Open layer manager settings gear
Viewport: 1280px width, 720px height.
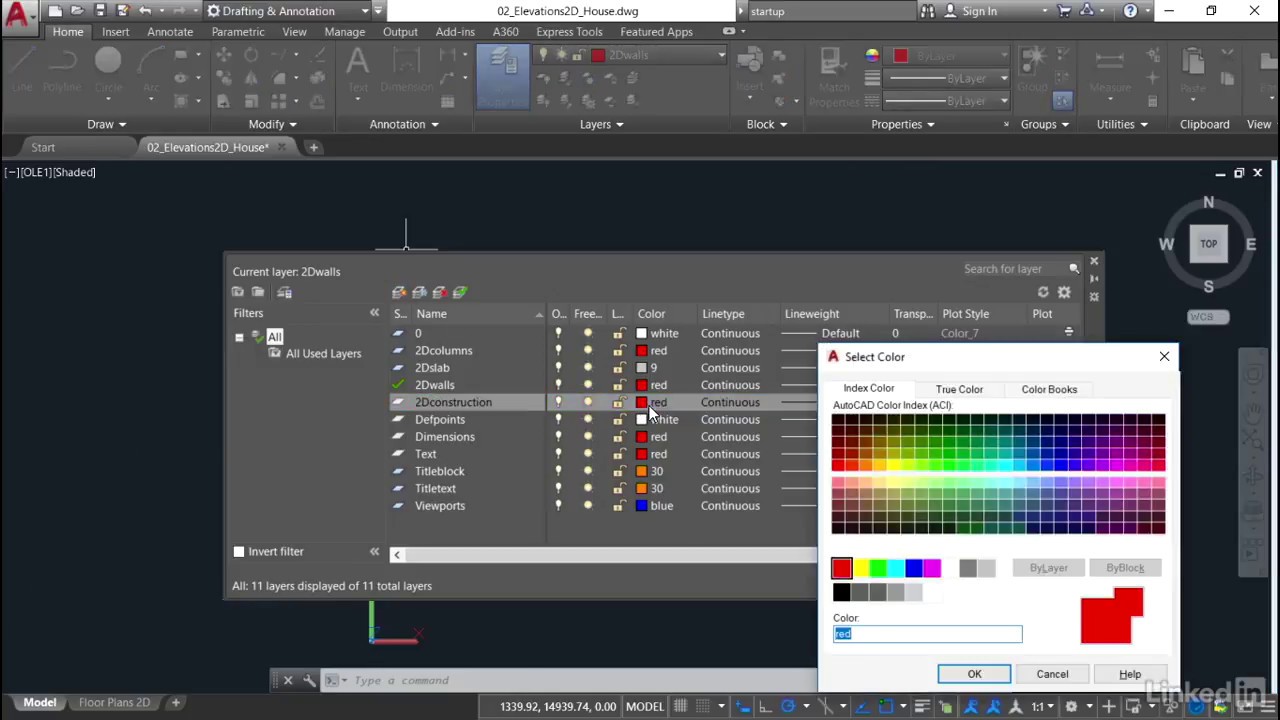tap(1064, 292)
